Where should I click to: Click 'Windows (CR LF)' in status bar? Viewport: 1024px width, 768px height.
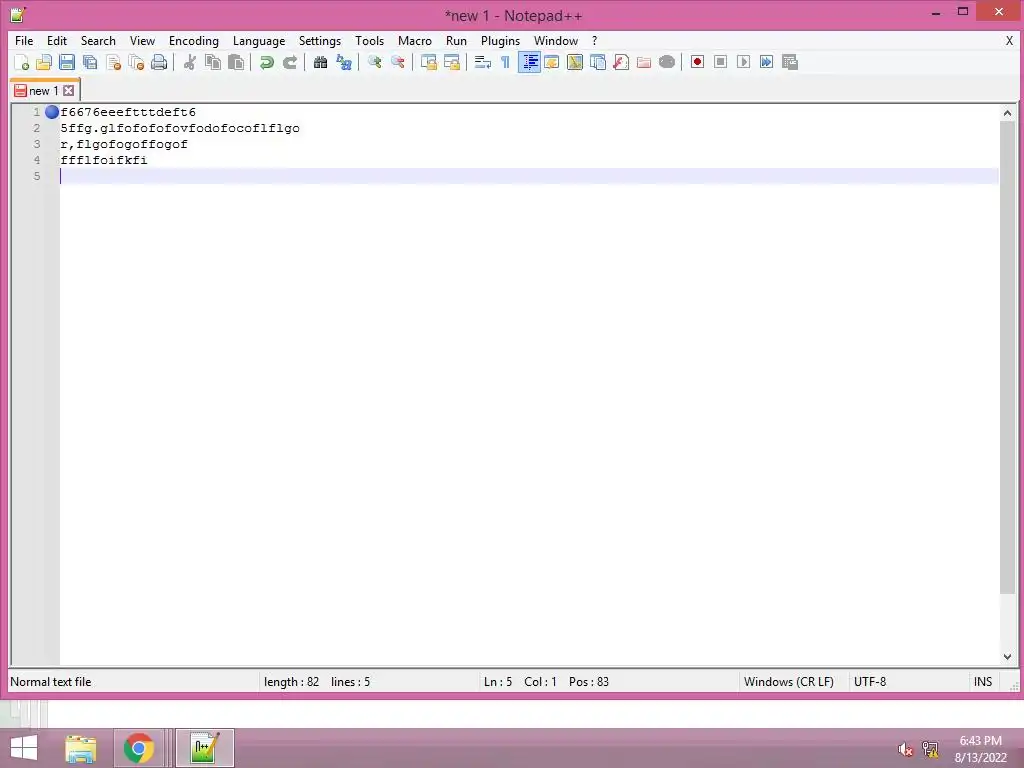[x=788, y=682]
